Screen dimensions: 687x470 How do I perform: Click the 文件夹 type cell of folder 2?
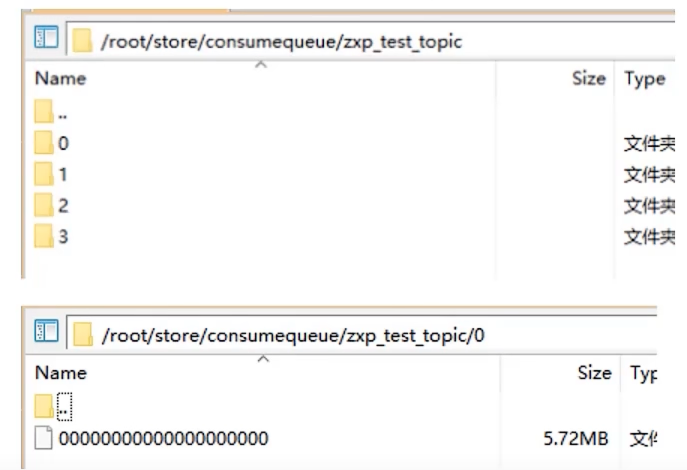(649, 206)
